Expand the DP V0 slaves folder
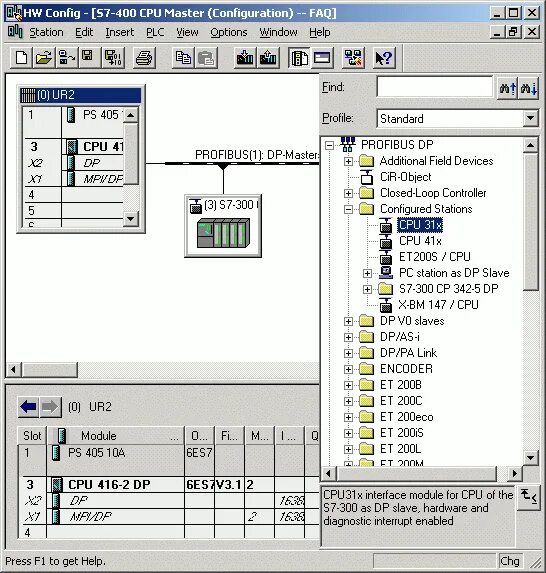546x573 pixels. click(x=349, y=321)
